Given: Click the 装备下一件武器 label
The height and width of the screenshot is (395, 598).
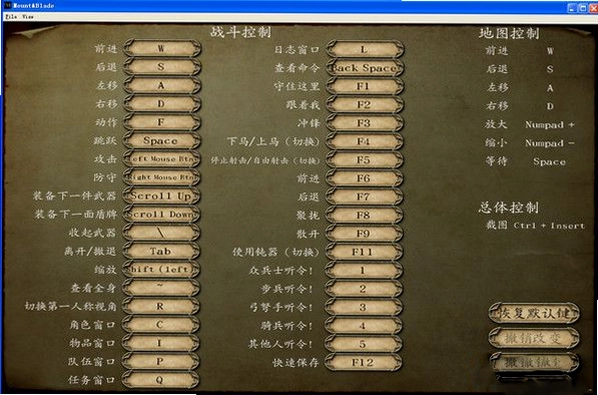Looking at the screenshot, I should click(74, 196).
